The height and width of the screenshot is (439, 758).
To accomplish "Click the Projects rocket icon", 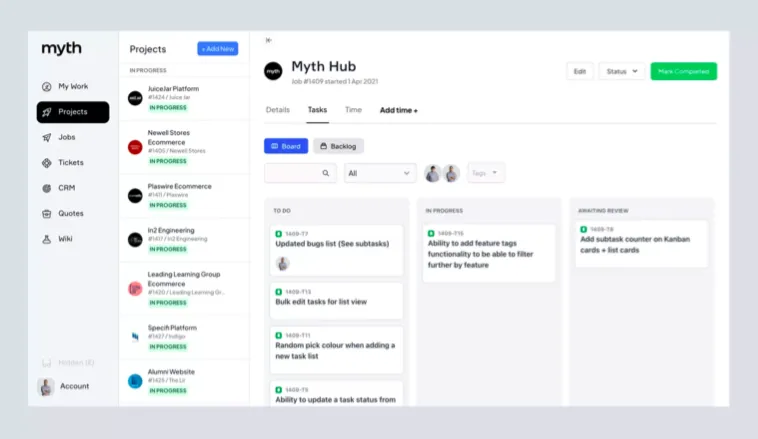I will [46, 112].
